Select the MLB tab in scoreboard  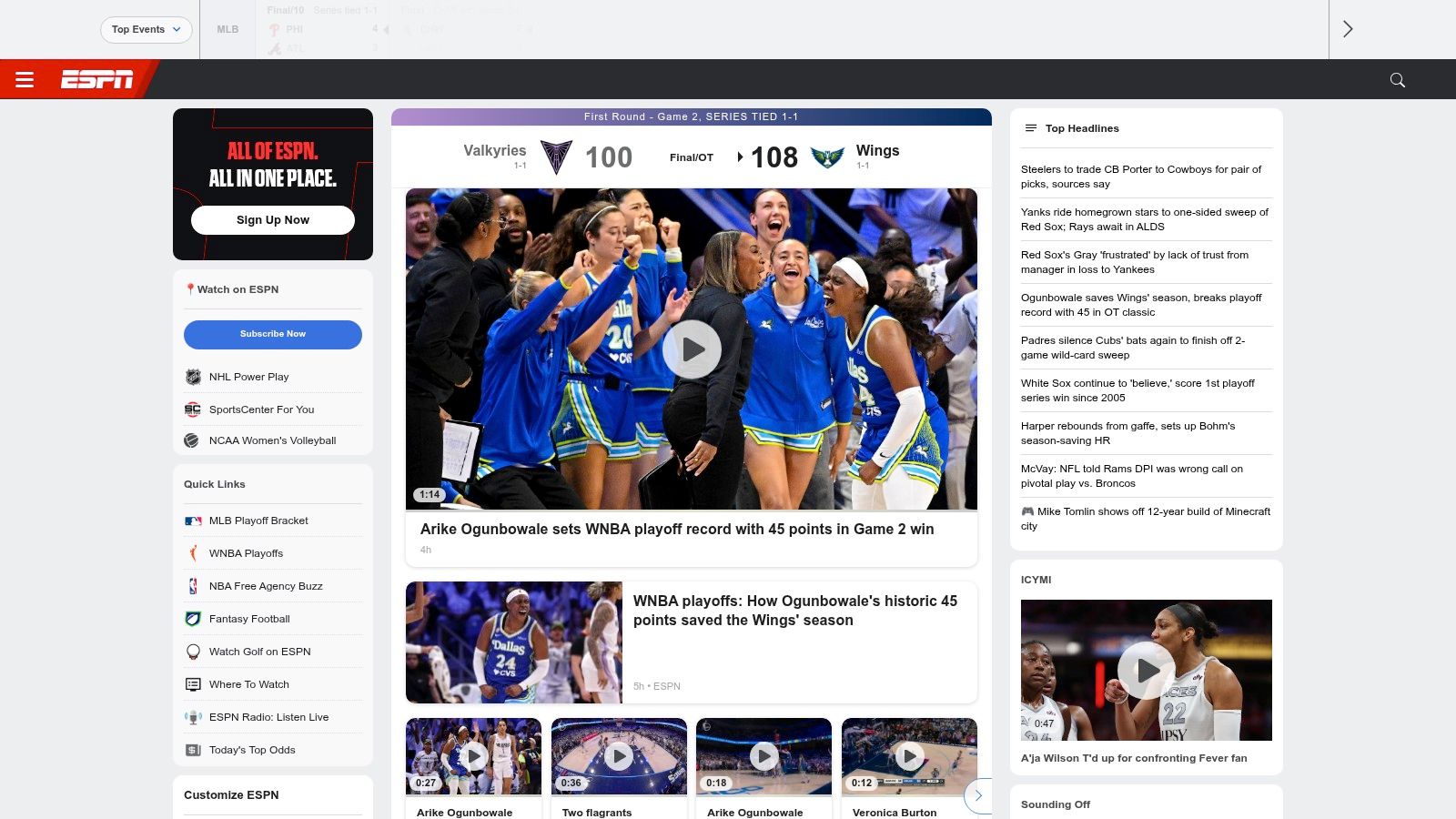[227, 29]
